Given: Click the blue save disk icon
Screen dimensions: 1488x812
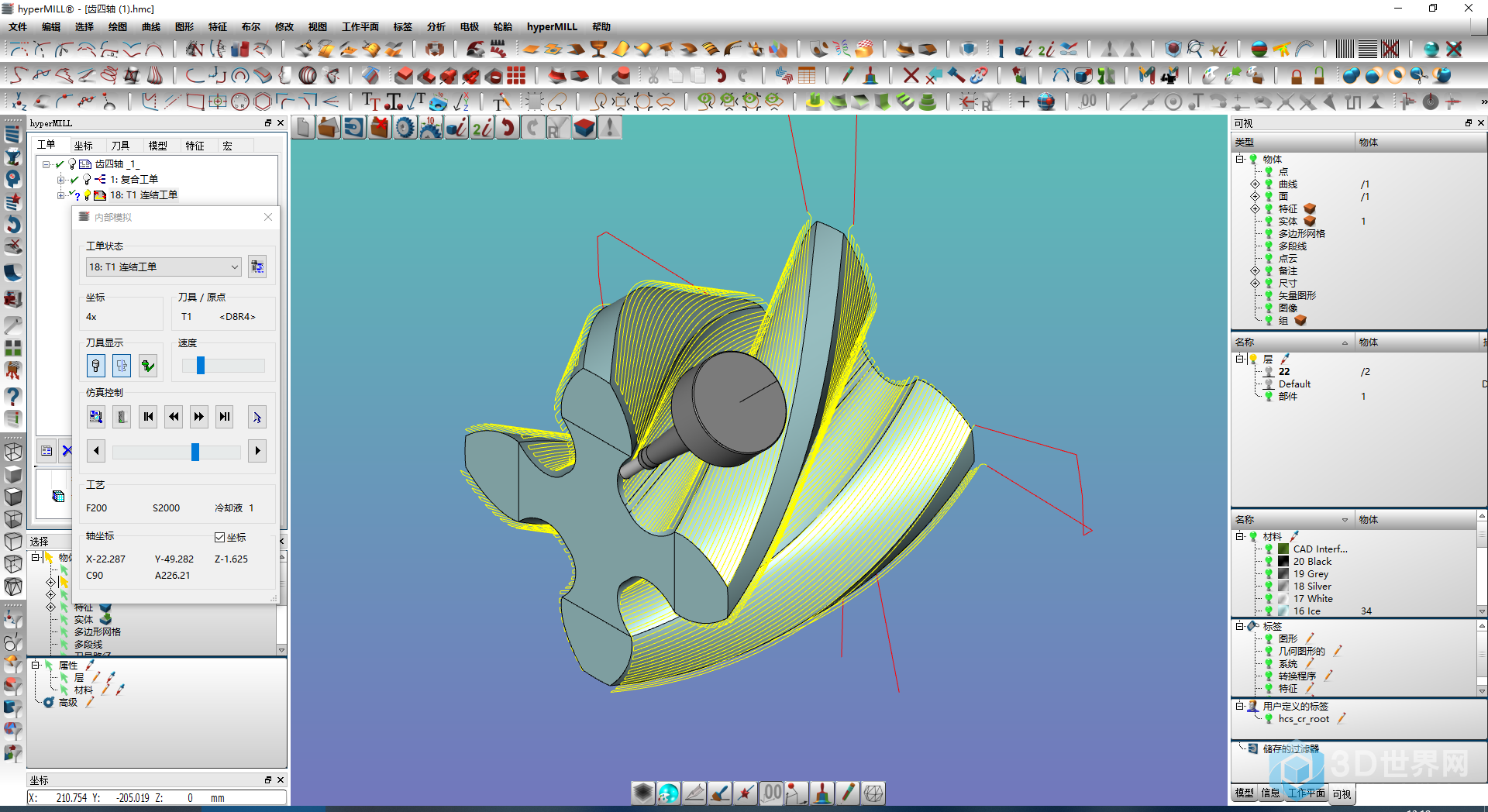Looking at the screenshot, I should pyautogui.click(x=354, y=128).
